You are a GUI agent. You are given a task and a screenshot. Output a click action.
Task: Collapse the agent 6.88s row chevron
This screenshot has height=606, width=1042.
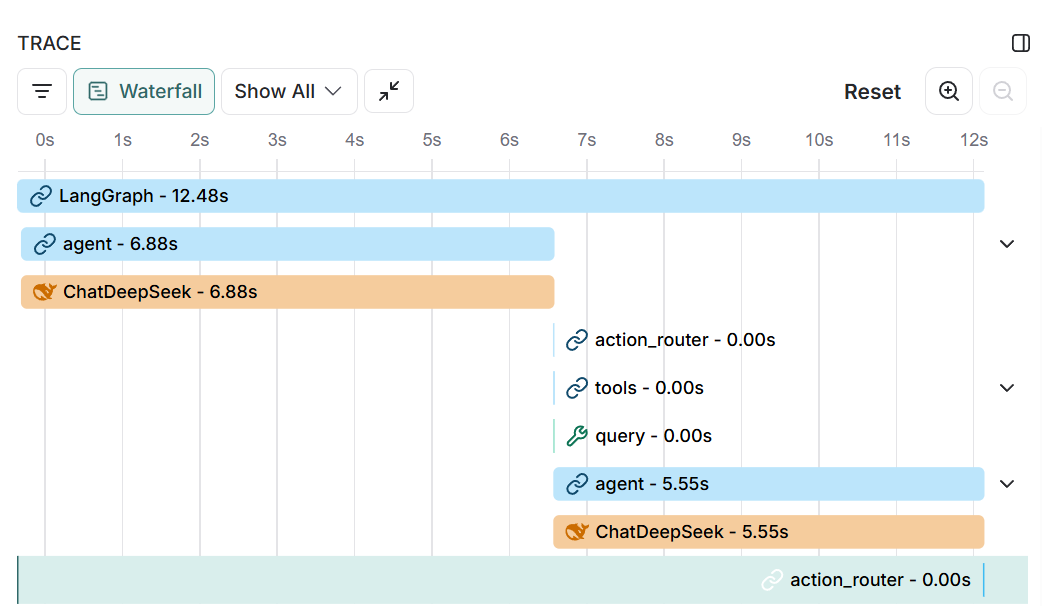coord(1007,244)
